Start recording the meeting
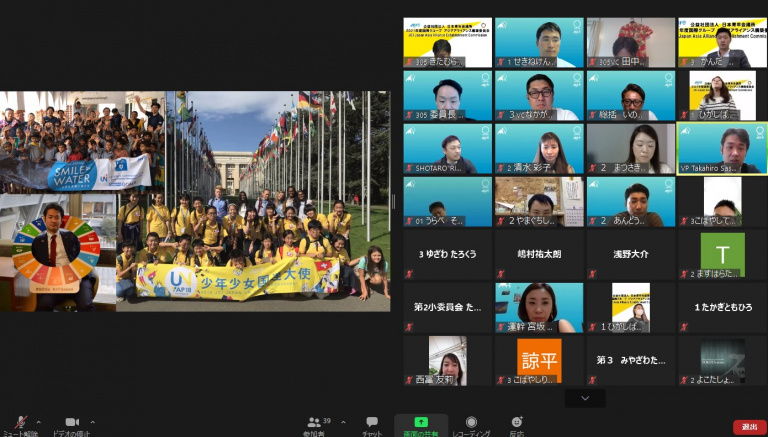The width and height of the screenshot is (768, 437). pos(471,424)
